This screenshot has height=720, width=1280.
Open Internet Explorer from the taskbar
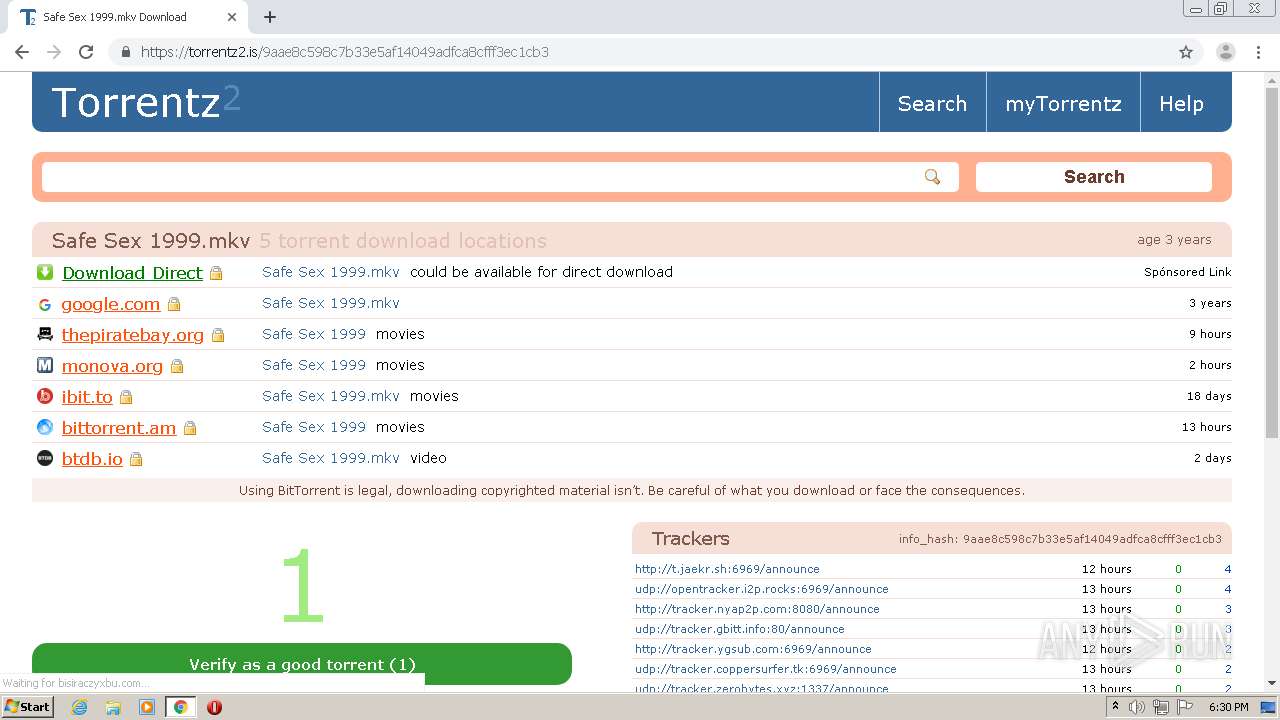pyautogui.click(x=79, y=707)
